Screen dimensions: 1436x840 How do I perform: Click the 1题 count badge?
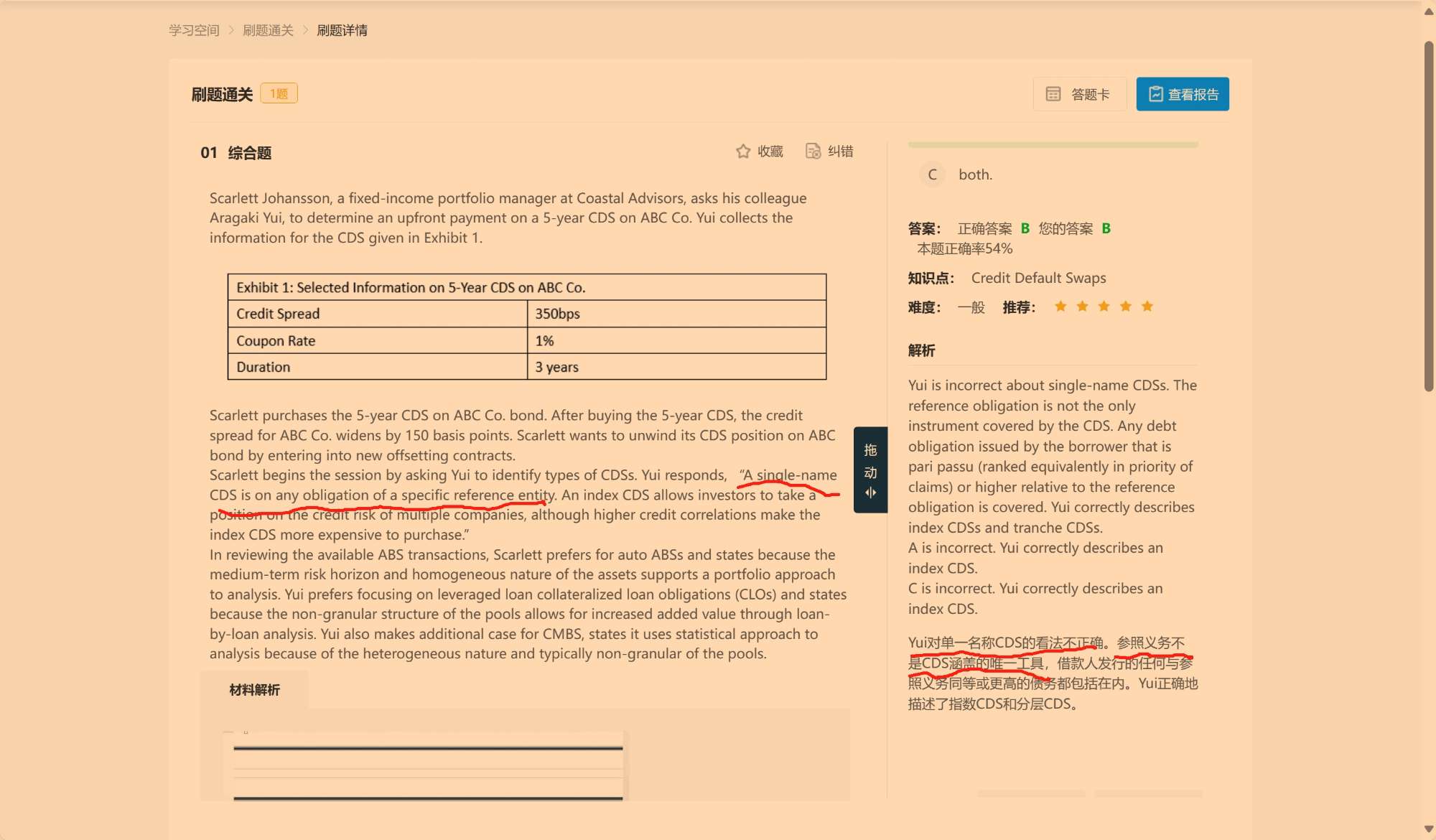coord(279,94)
